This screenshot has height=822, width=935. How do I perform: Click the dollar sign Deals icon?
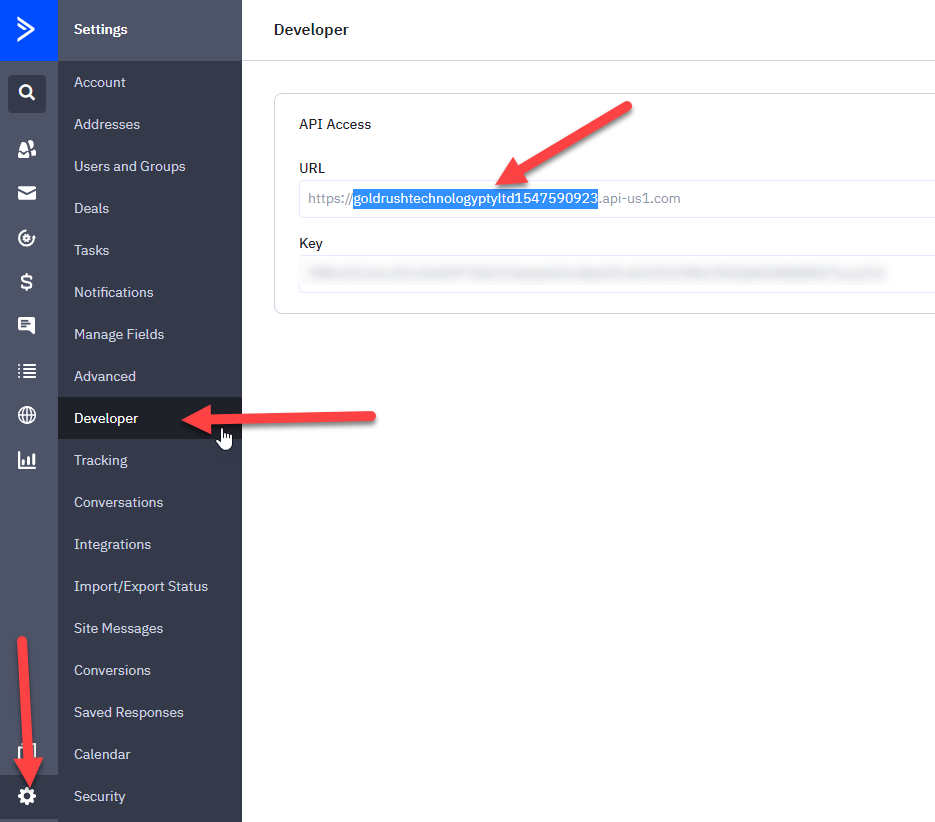click(27, 282)
